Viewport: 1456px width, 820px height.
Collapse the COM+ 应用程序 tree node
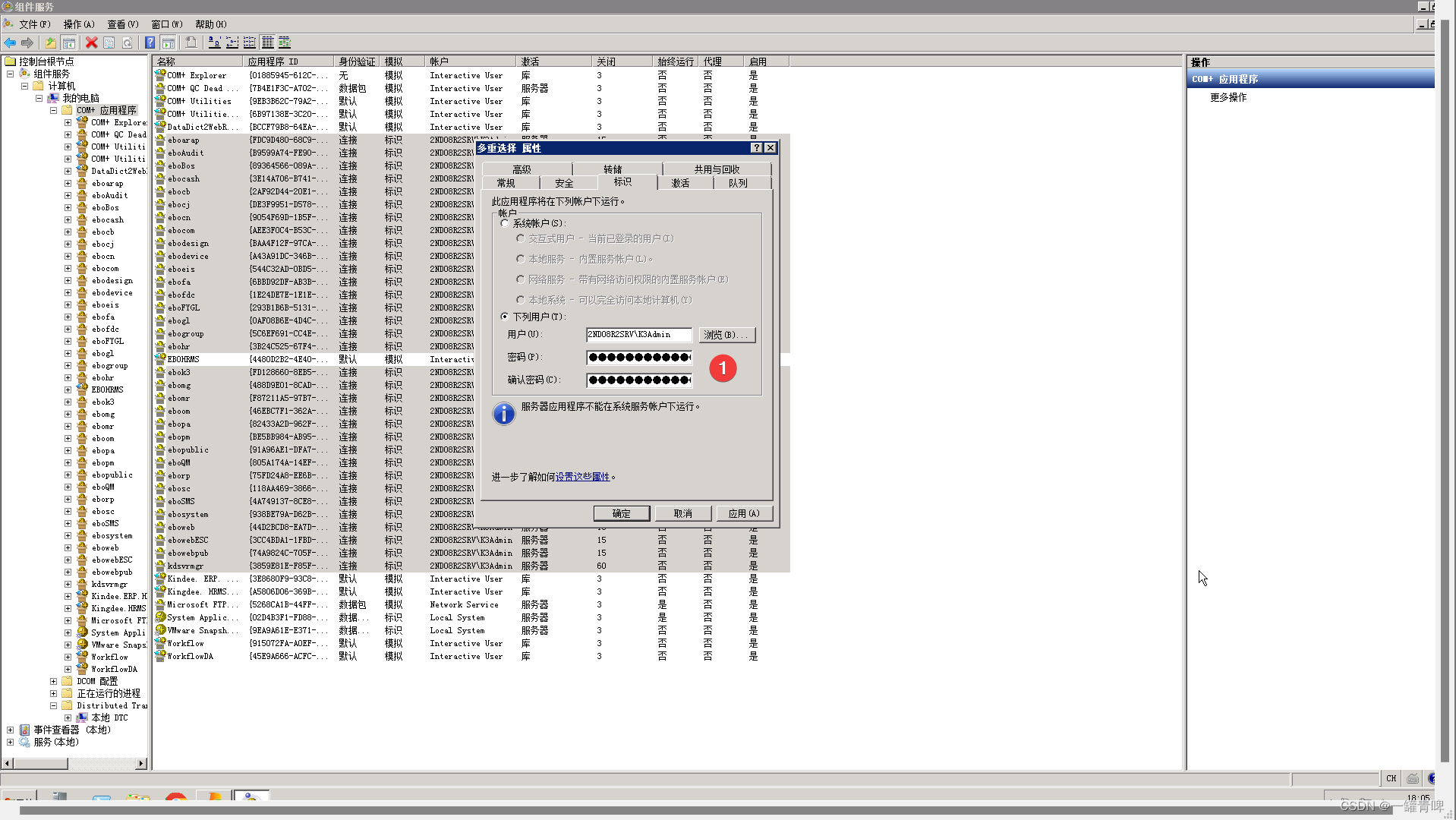click(x=54, y=109)
